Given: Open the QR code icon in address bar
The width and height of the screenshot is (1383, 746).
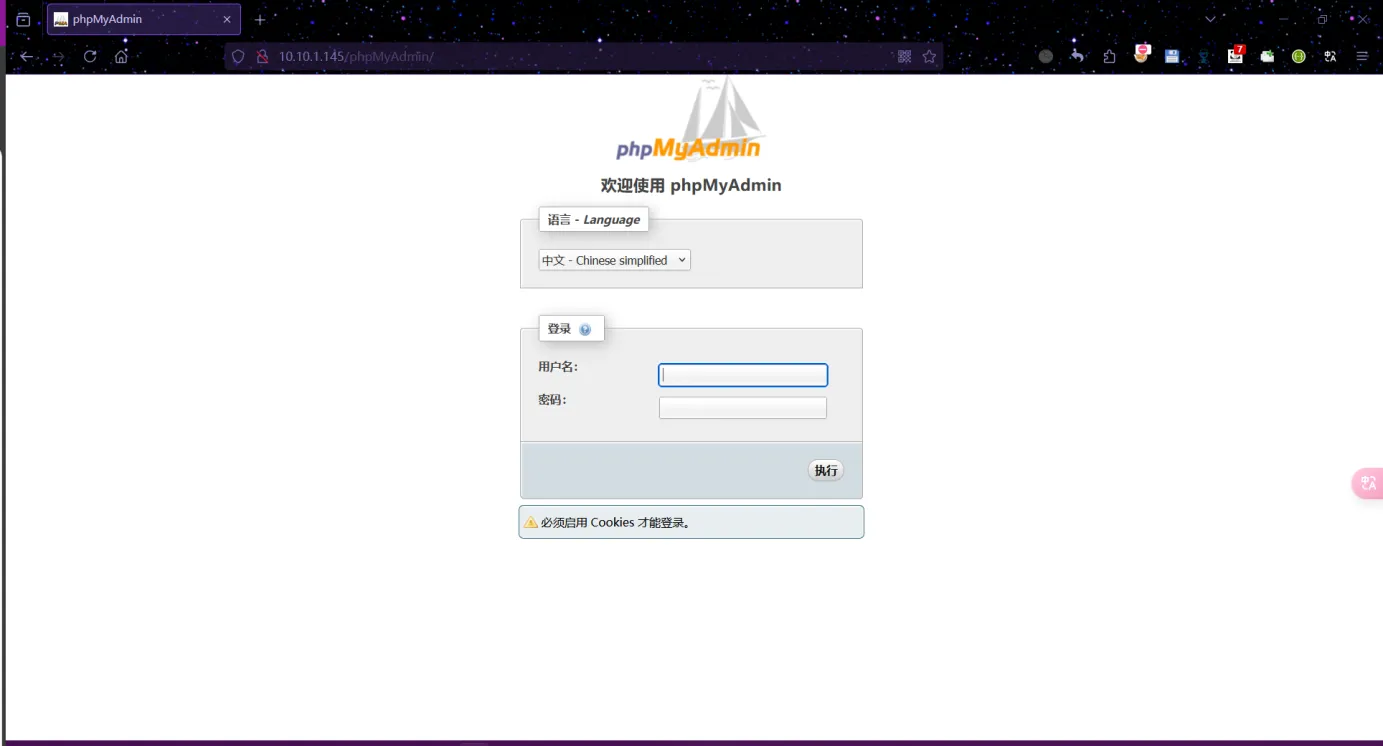Looking at the screenshot, I should click(x=904, y=57).
